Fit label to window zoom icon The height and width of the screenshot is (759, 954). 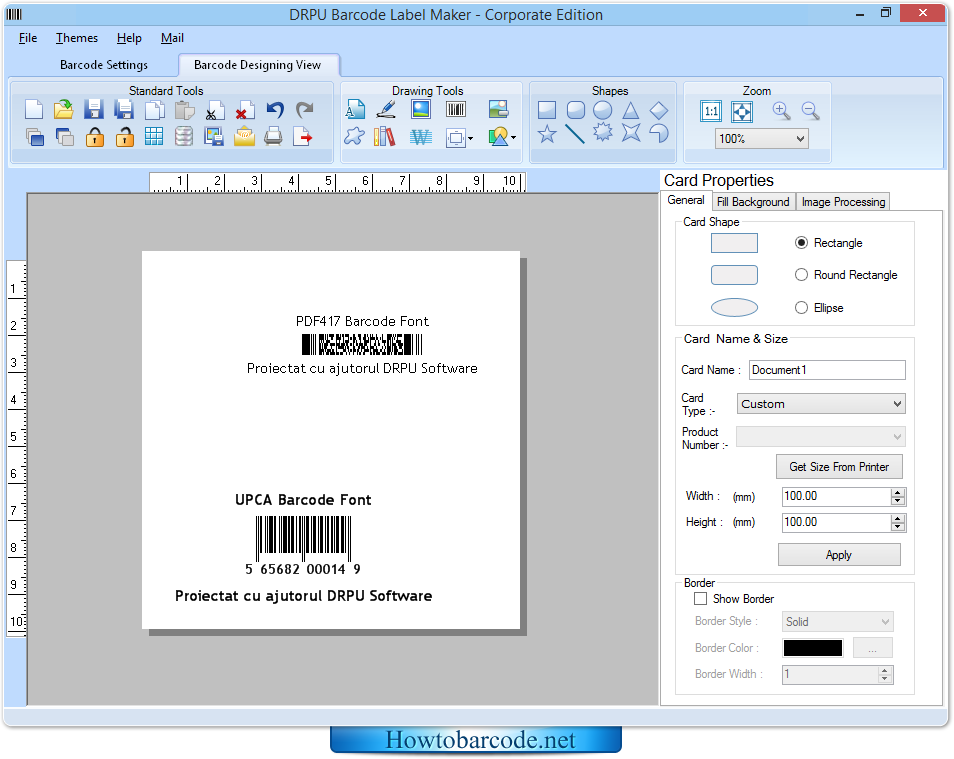[x=742, y=111]
